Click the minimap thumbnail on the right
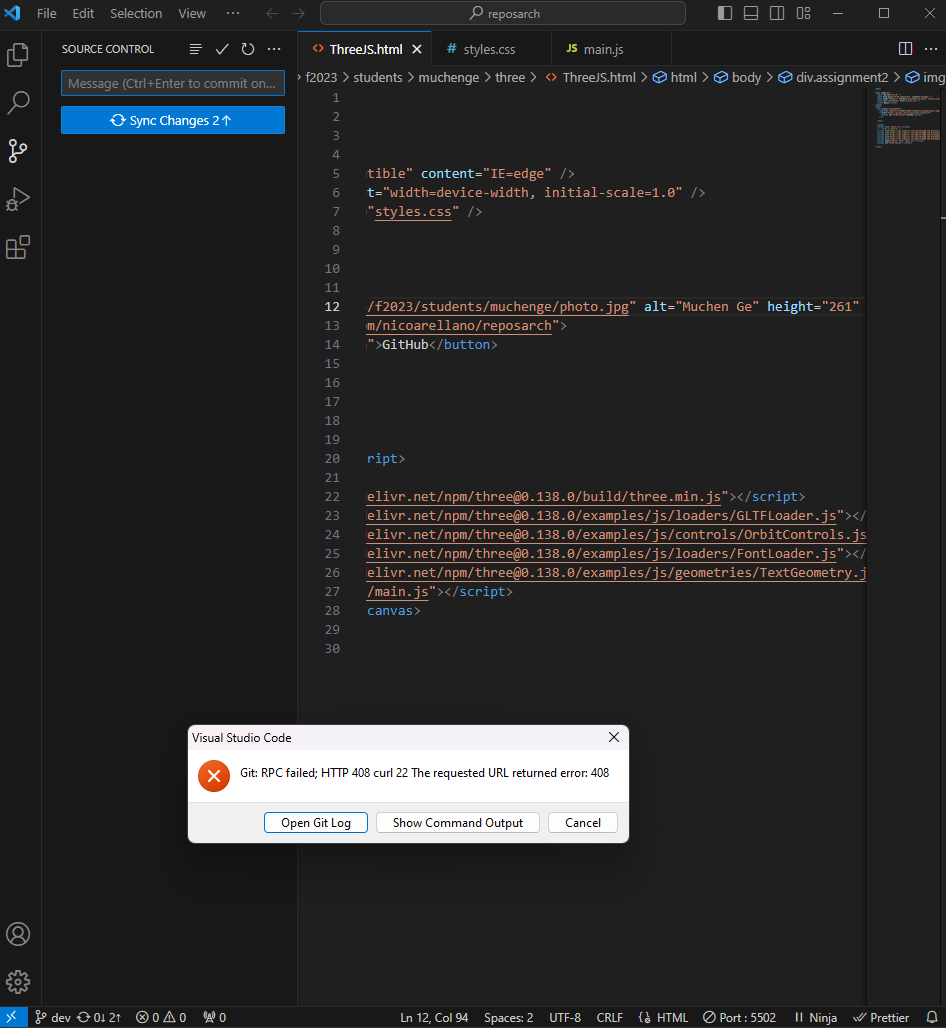This screenshot has height=1028, width=946. (x=906, y=115)
